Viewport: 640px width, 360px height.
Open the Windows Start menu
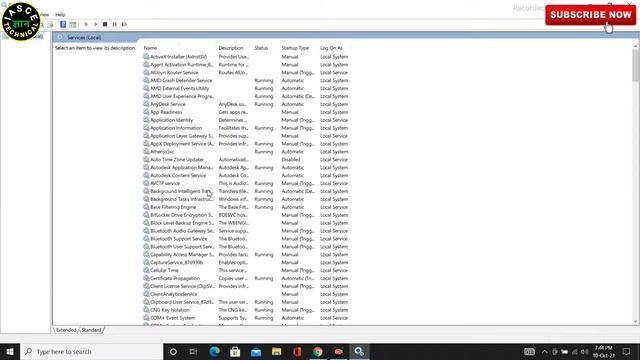click(x=10, y=351)
